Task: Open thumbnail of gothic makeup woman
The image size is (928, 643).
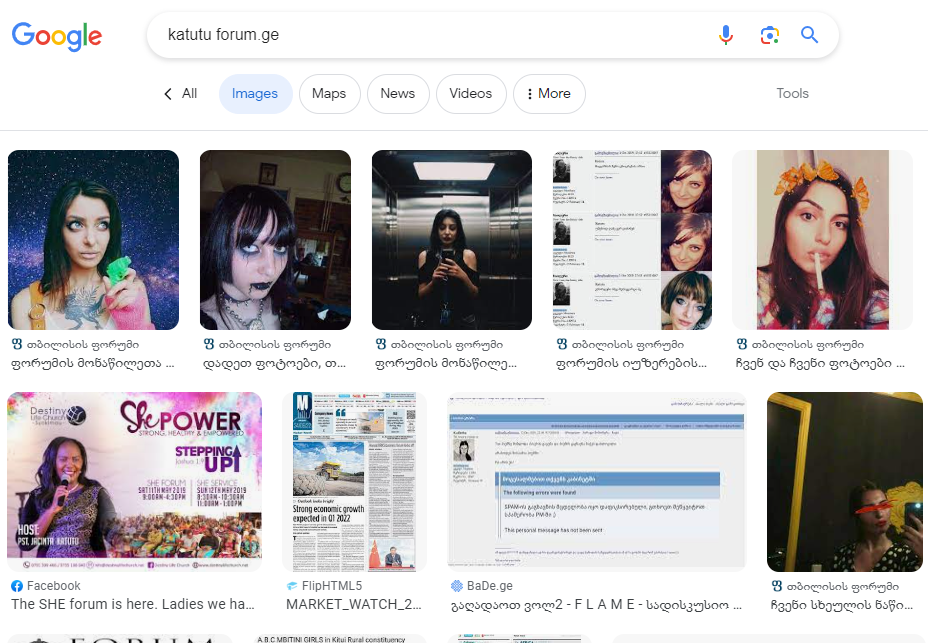Action: (x=275, y=240)
